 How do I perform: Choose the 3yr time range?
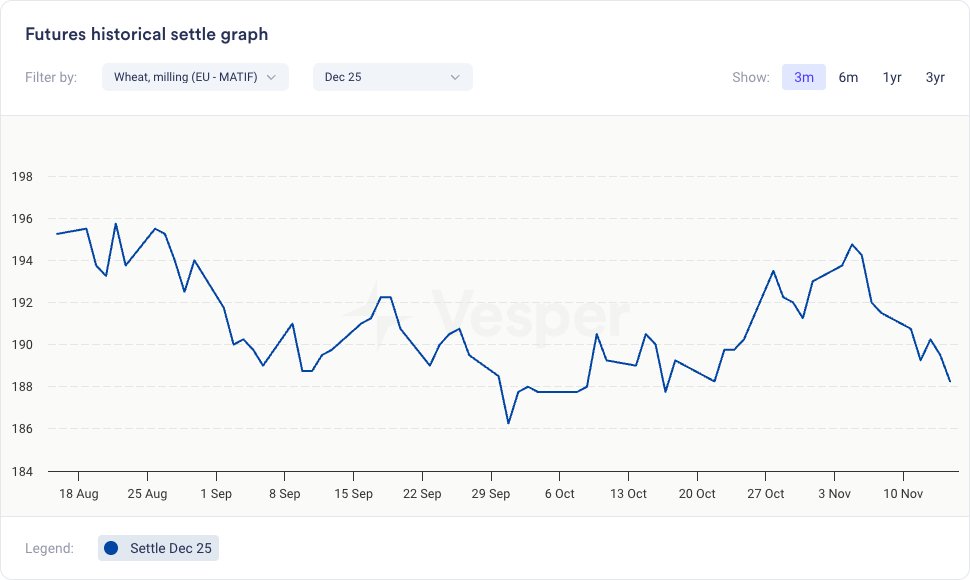(x=935, y=77)
